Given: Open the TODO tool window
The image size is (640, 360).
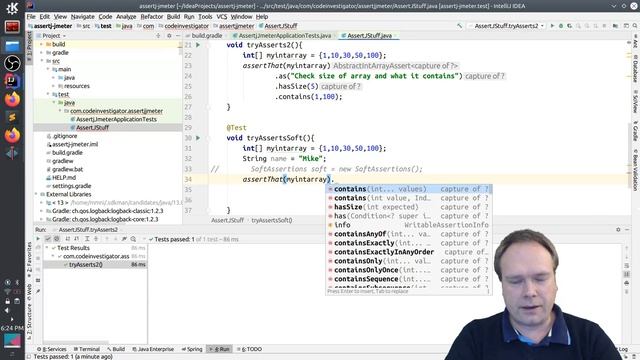Looking at the screenshot, I should pyautogui.click(x=249, y=349).
